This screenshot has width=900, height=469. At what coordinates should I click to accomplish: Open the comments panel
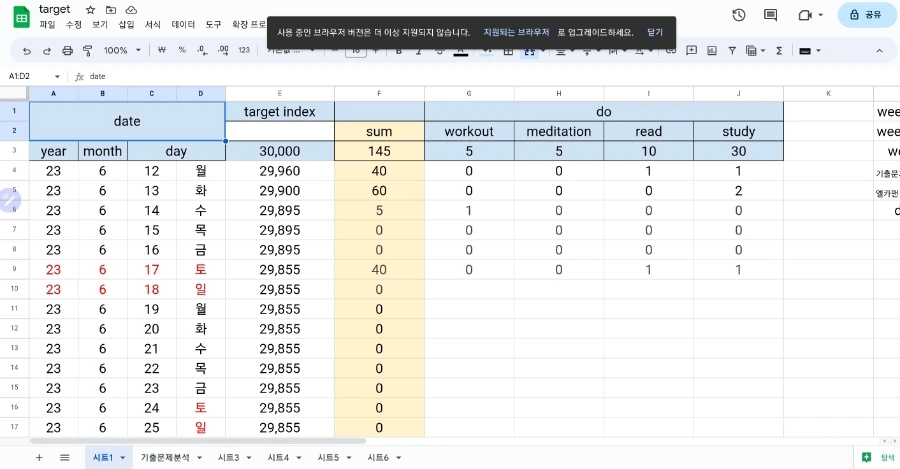[770, 15]
